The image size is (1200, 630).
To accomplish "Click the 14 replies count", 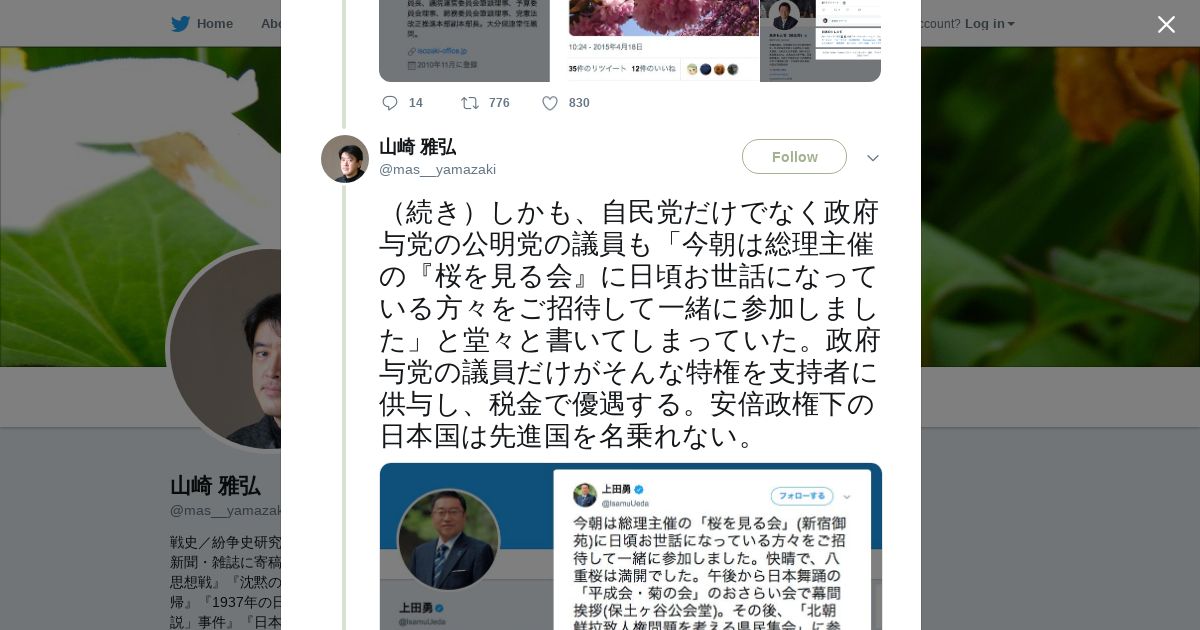I will pyautogui.click(x=416, y=103).
